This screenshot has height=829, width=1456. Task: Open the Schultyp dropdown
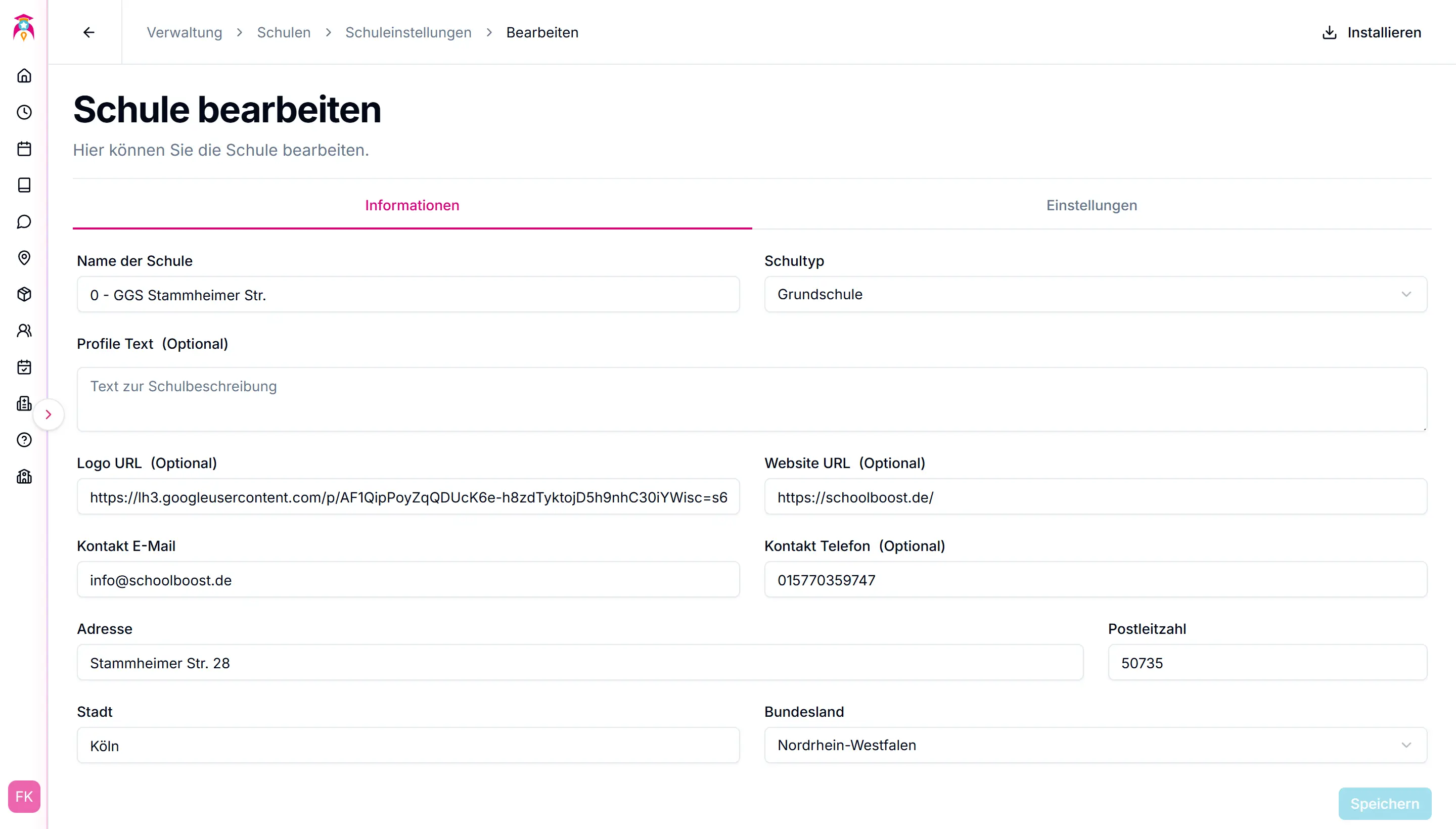coord(1095,294)
